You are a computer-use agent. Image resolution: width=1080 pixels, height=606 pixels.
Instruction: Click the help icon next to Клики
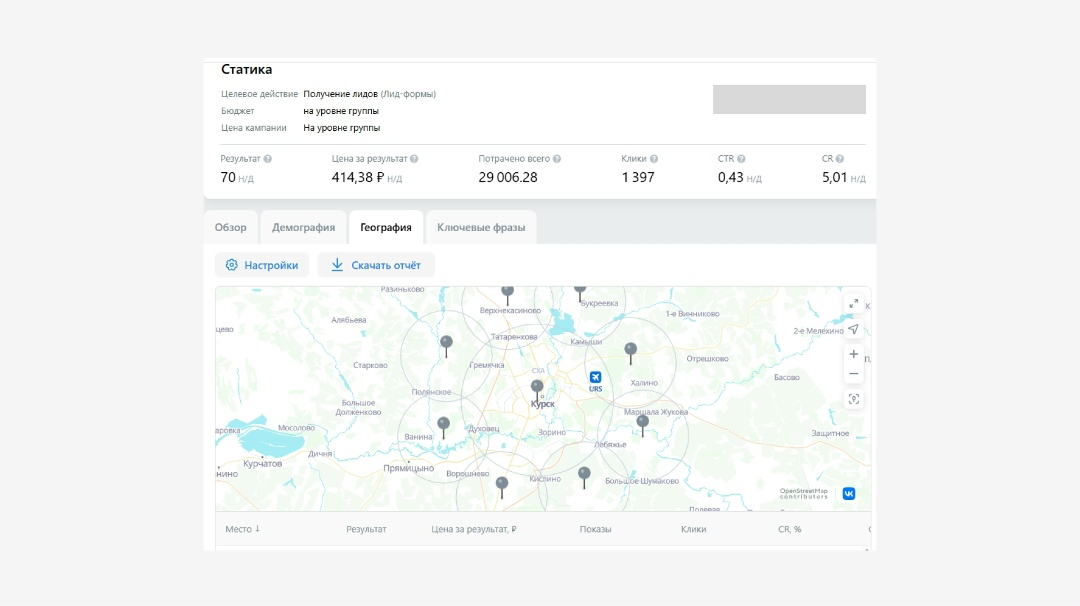coord(654,159)
